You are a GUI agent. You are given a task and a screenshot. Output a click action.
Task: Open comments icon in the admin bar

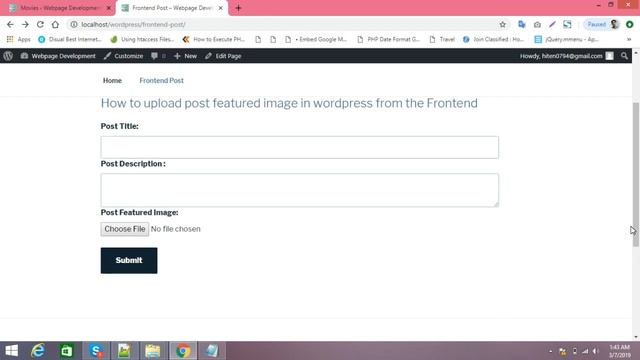[158, 56]
